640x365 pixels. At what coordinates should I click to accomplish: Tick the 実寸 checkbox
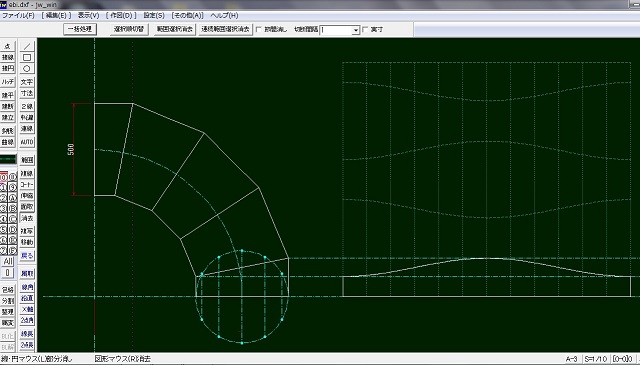click(x=365, y=29)
